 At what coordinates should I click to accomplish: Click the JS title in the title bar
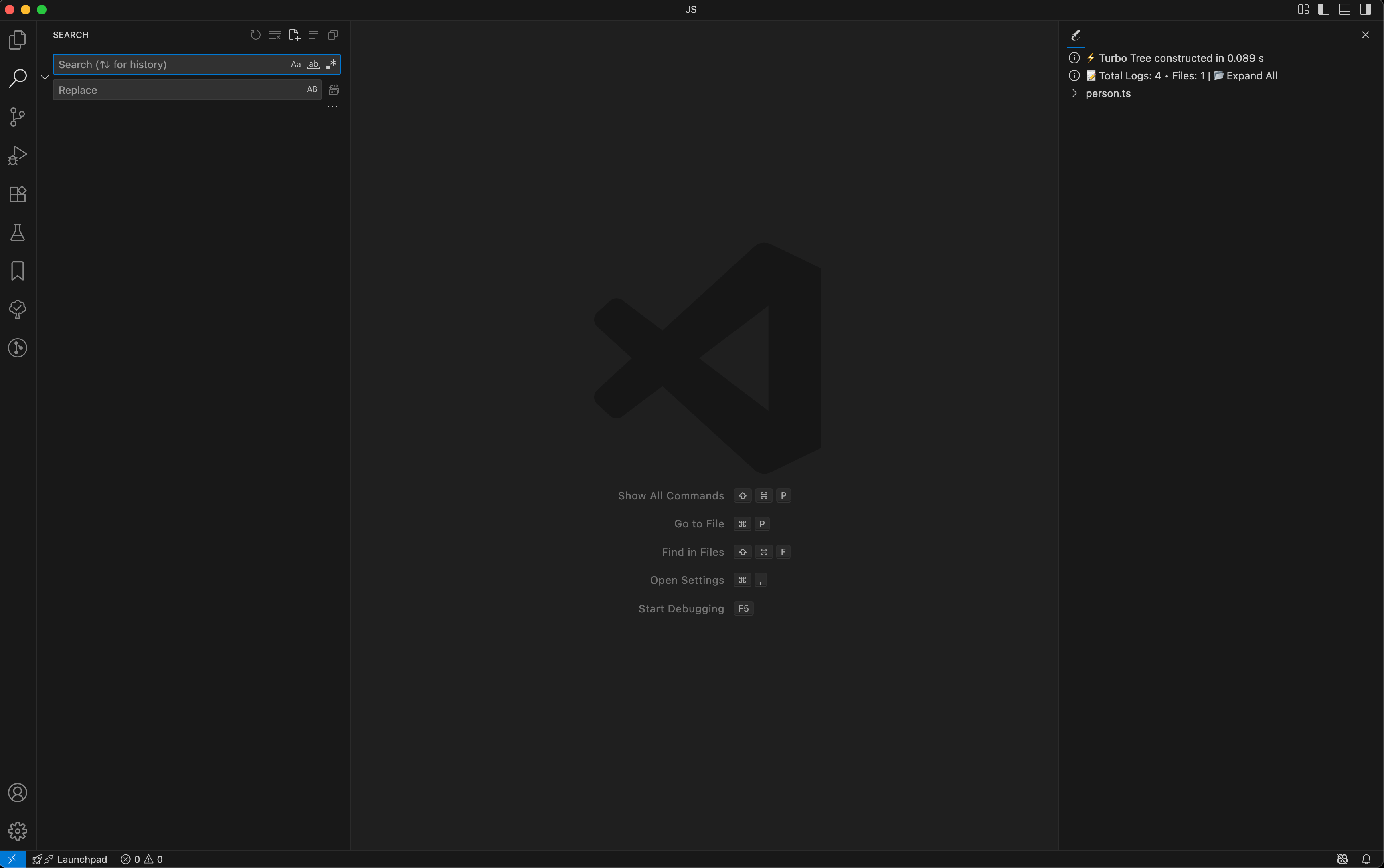691,9
